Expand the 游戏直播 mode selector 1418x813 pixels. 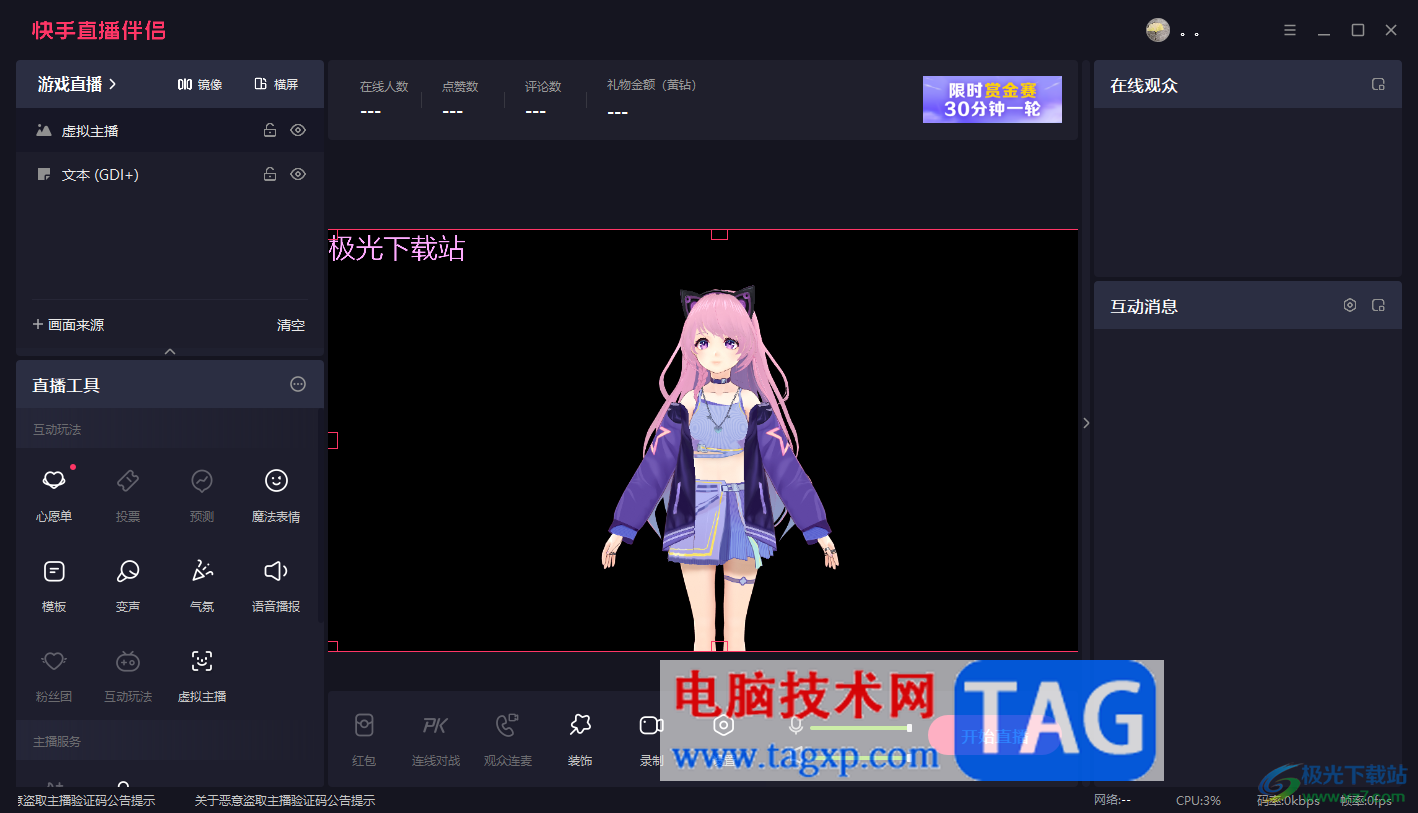[77, 84]
